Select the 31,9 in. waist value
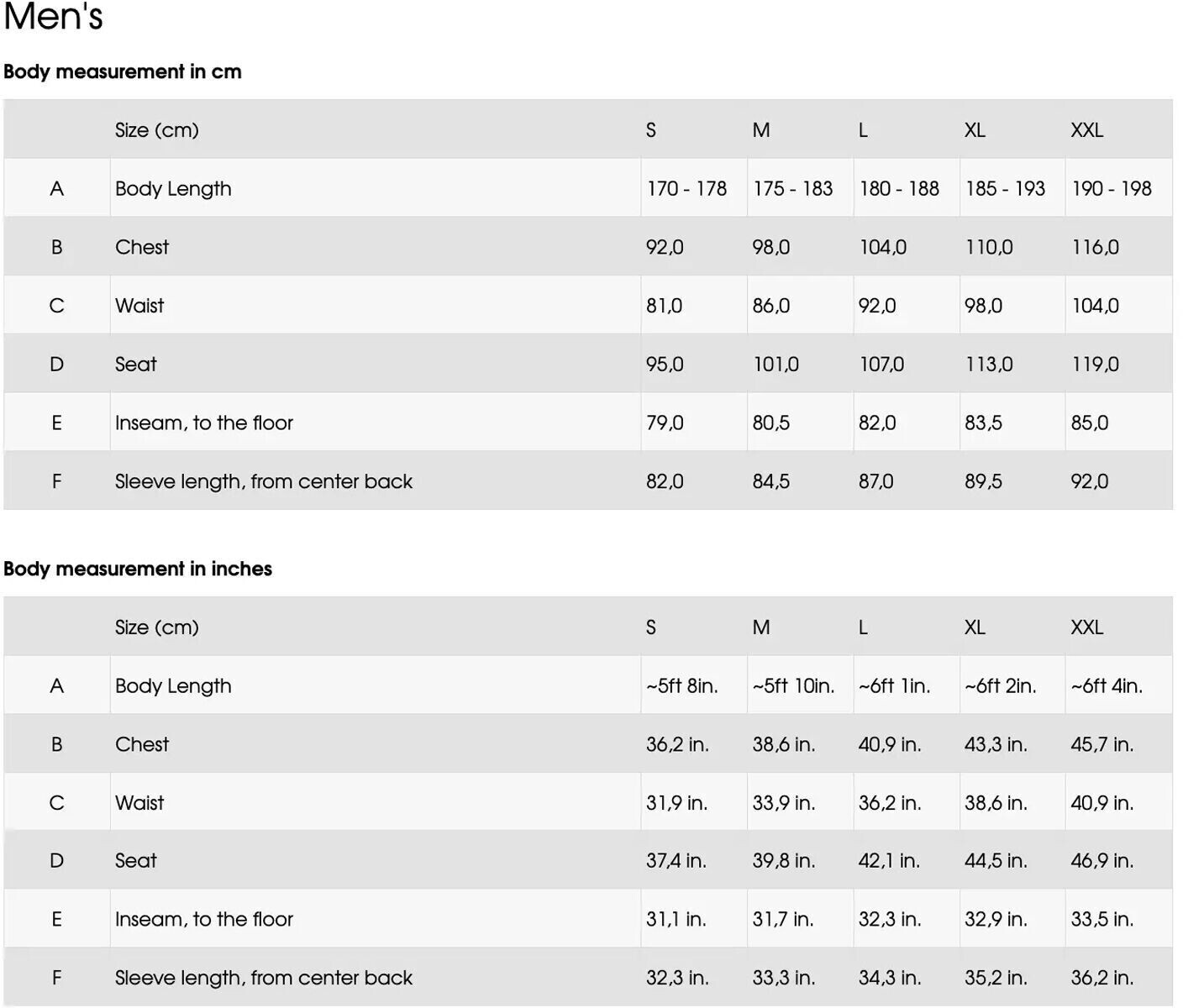The height and width of the screenshot is (1008, 1183). pos(677,803)
